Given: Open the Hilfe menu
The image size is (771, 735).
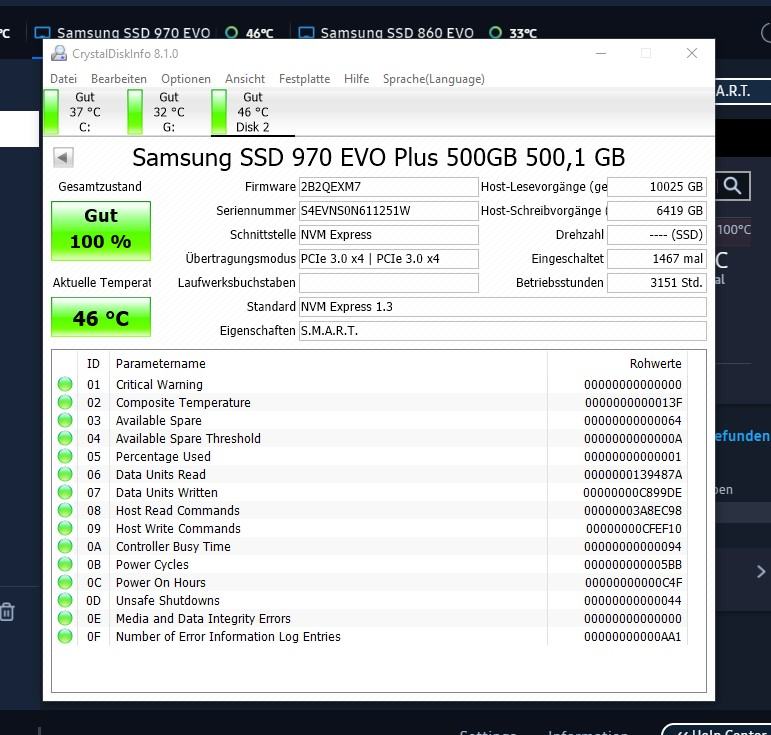Looking at the screenshot, I should 356,79.
